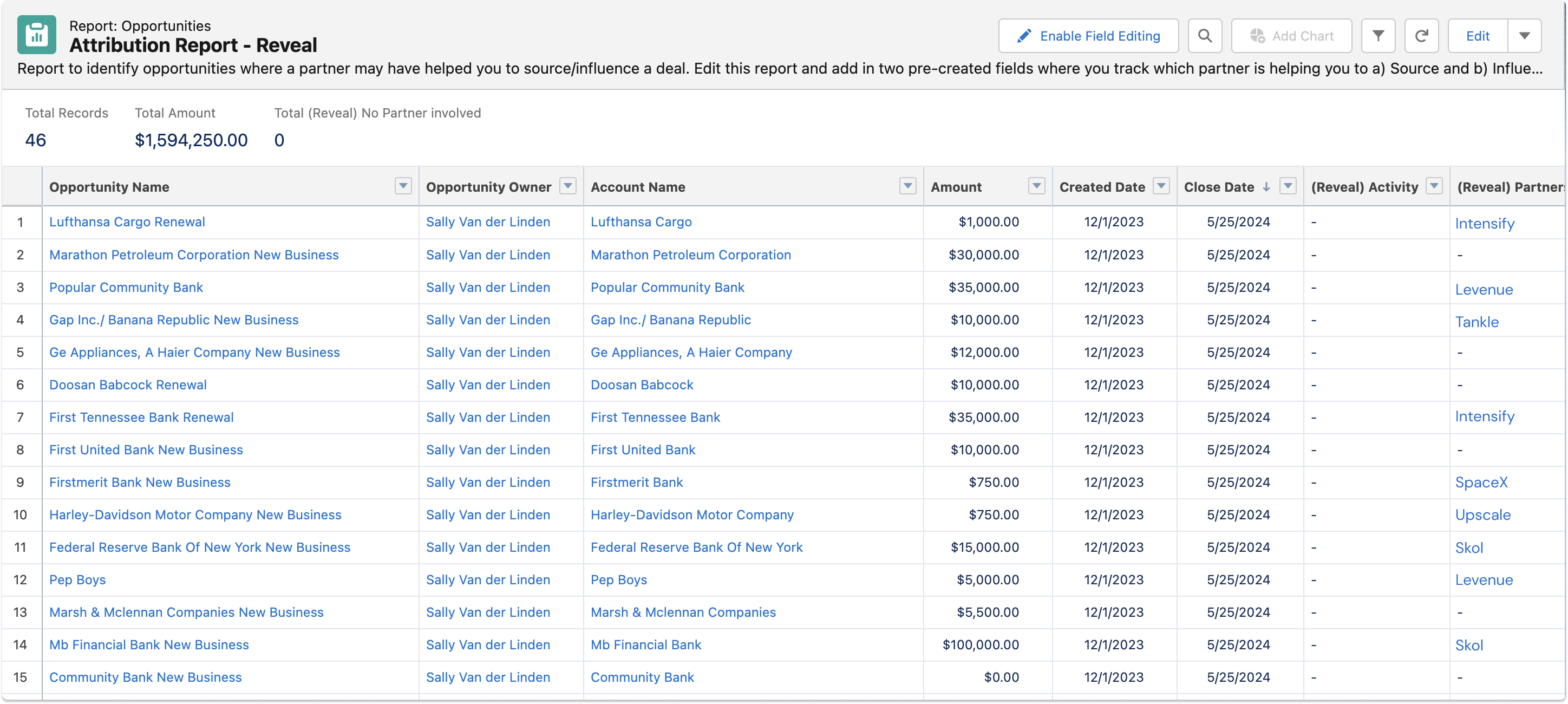Refresh the report with the reload icon
Image resolution: width=1568 pixels, height=704 pixels.
pos(1421,36)
